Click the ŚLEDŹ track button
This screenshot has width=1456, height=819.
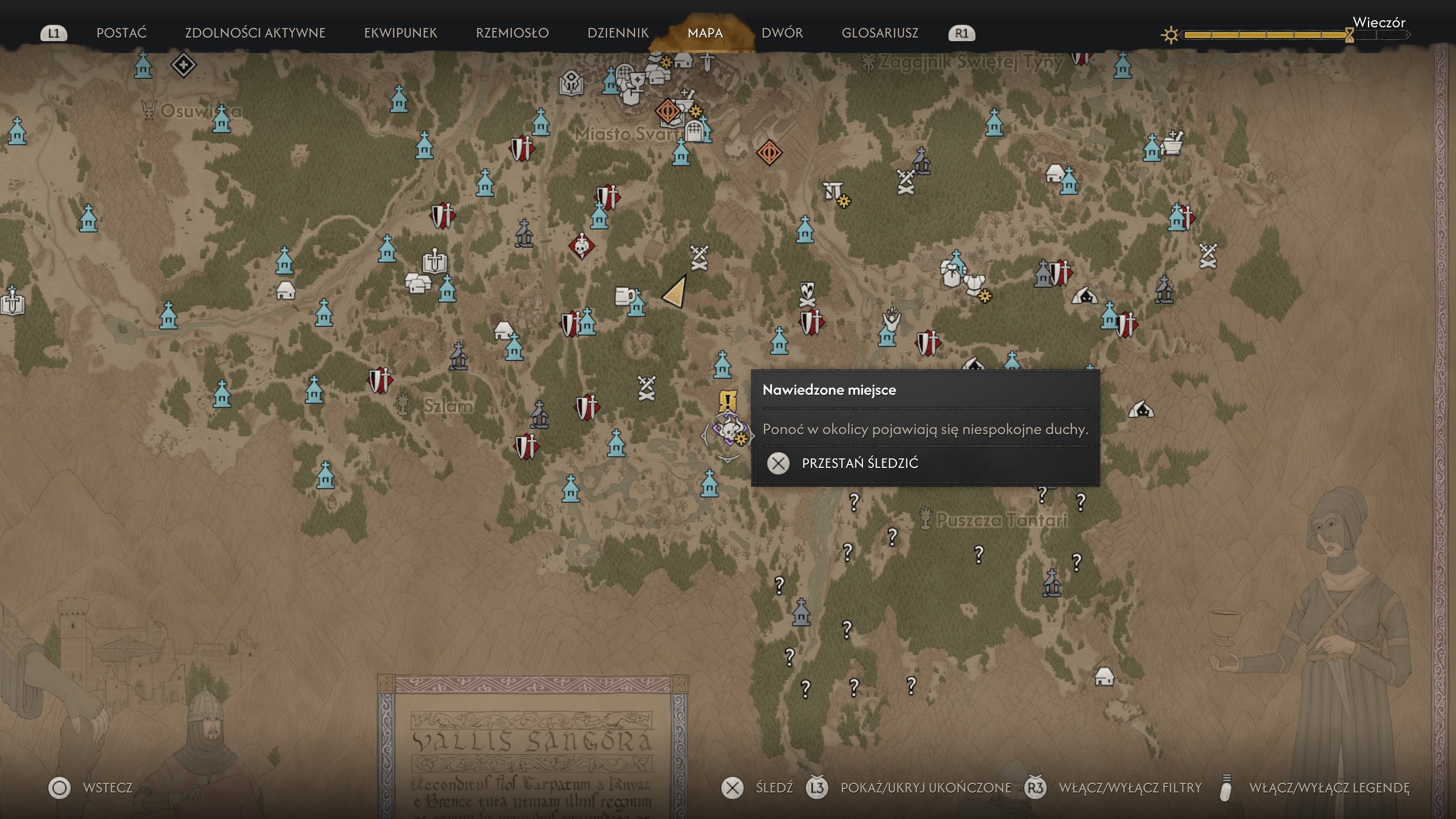point(758,788)
